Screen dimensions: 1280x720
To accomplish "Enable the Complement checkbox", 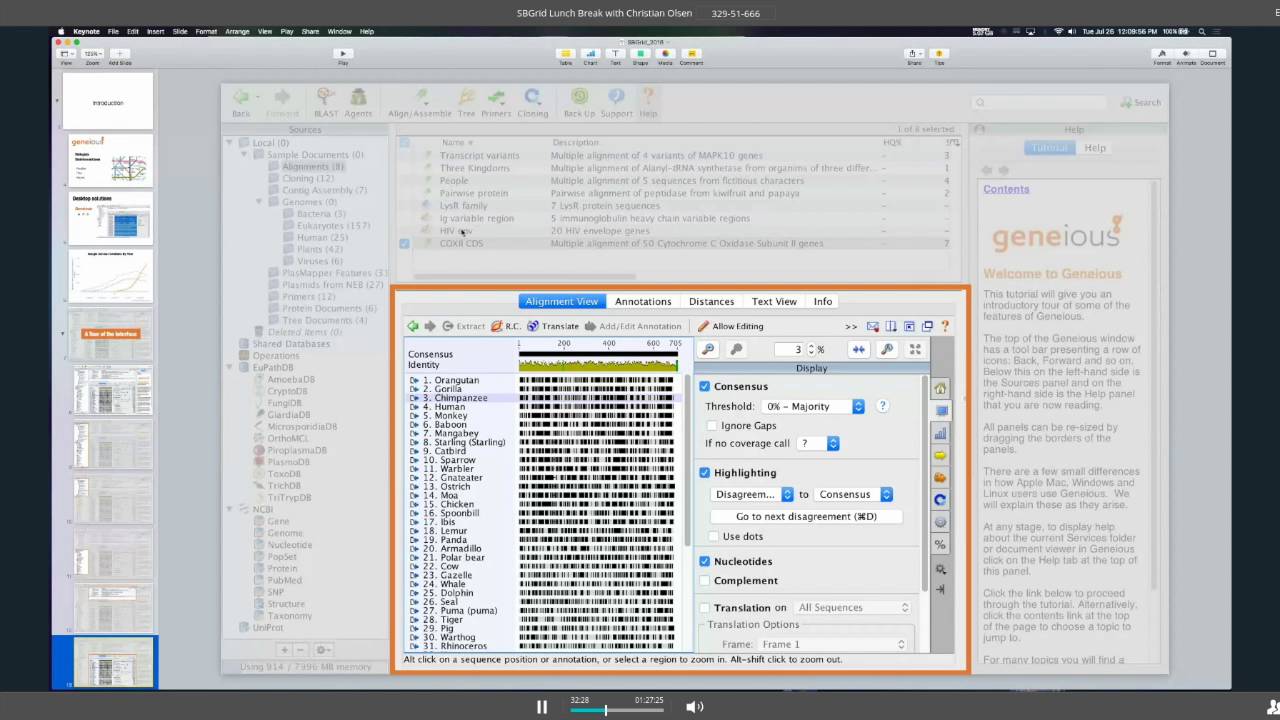I will pos(705,580).
